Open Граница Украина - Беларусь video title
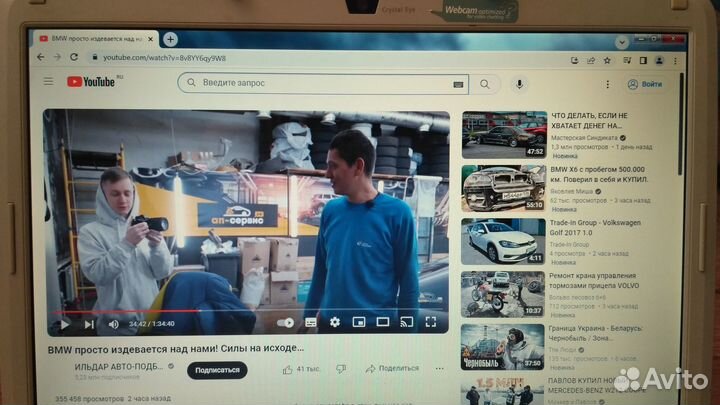The image size is (720, 405). [x=595, y=333]
